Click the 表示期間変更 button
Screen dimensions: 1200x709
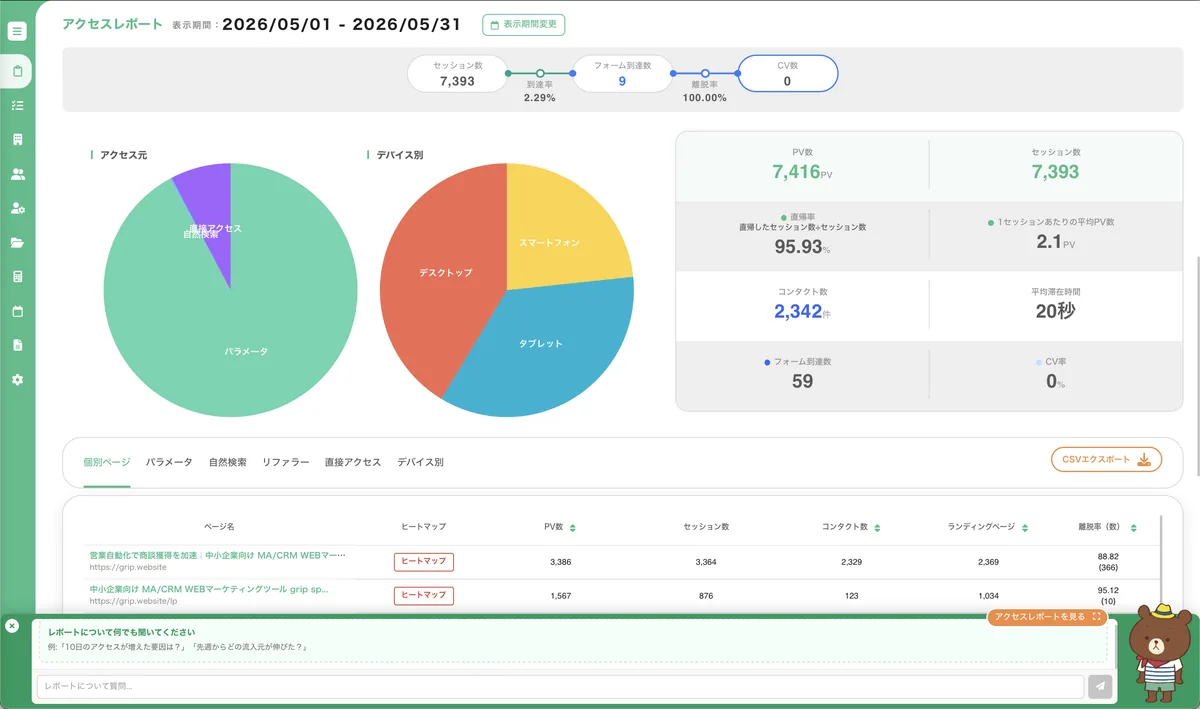(522, 25)
